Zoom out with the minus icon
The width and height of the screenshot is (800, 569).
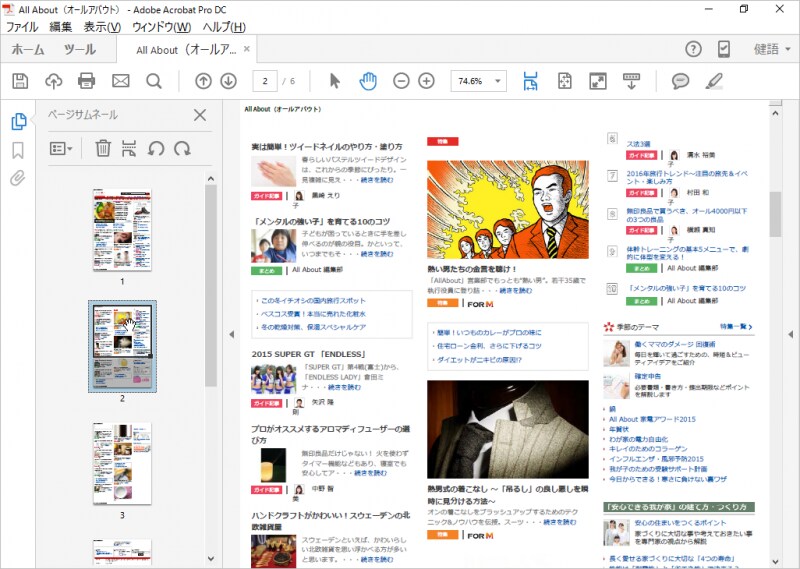click(x=401, y=81)
